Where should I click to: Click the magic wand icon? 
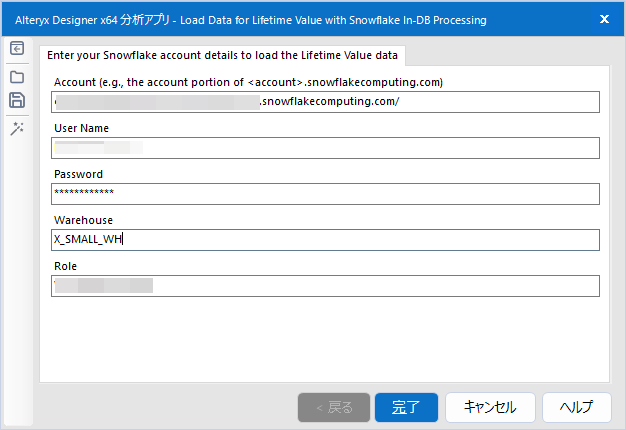pyautogui.click(x=17, y=127)
